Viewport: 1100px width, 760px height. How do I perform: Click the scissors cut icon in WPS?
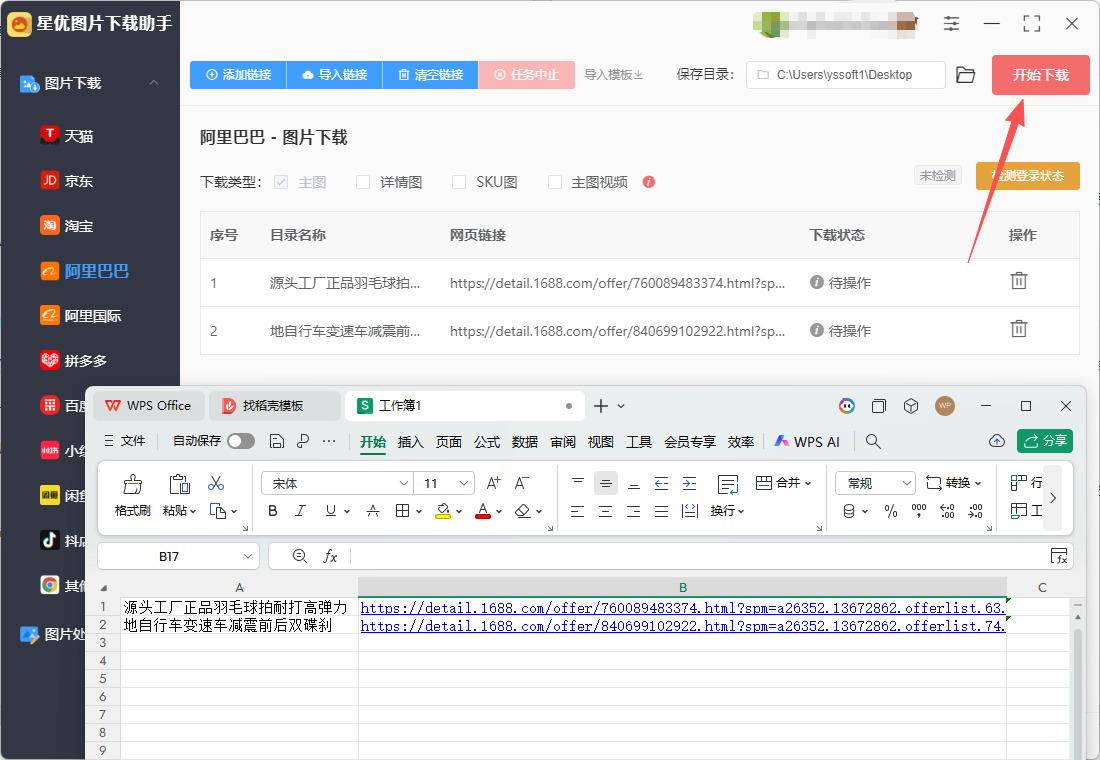point(216,484)
